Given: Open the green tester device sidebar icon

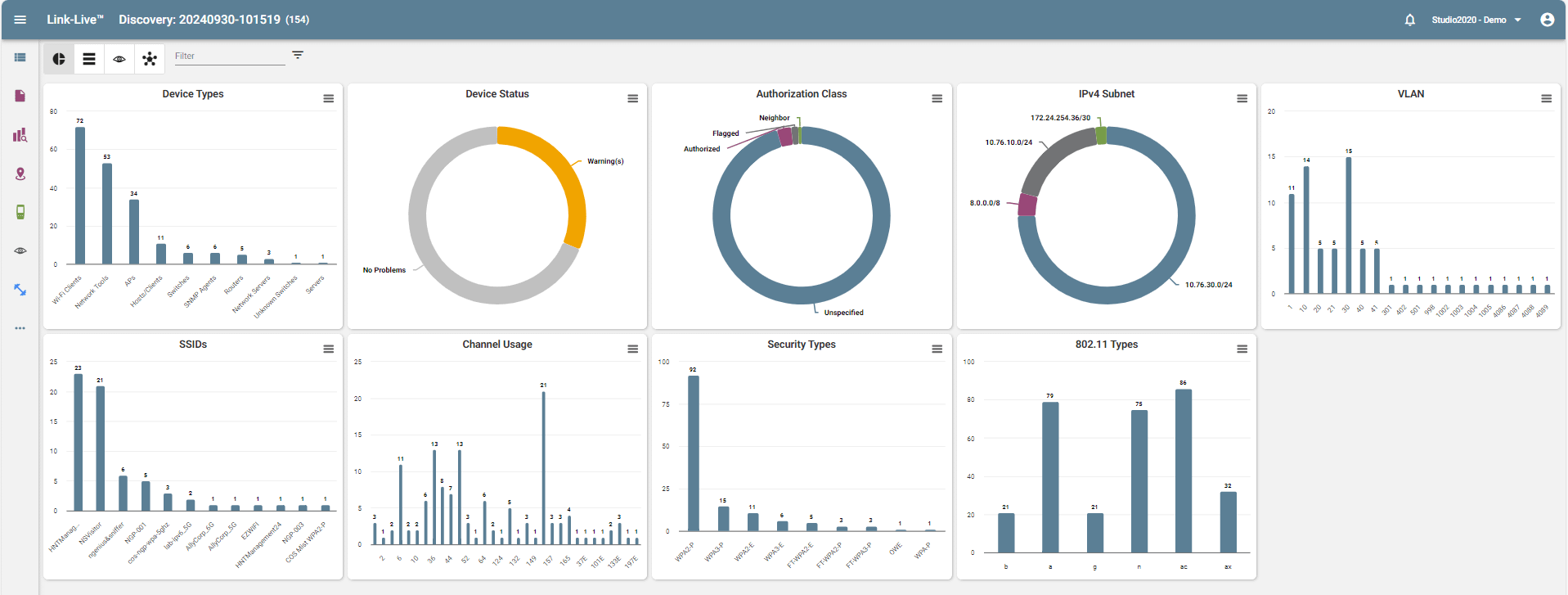Looking at the screenshot, I should (x=20, y=212).
